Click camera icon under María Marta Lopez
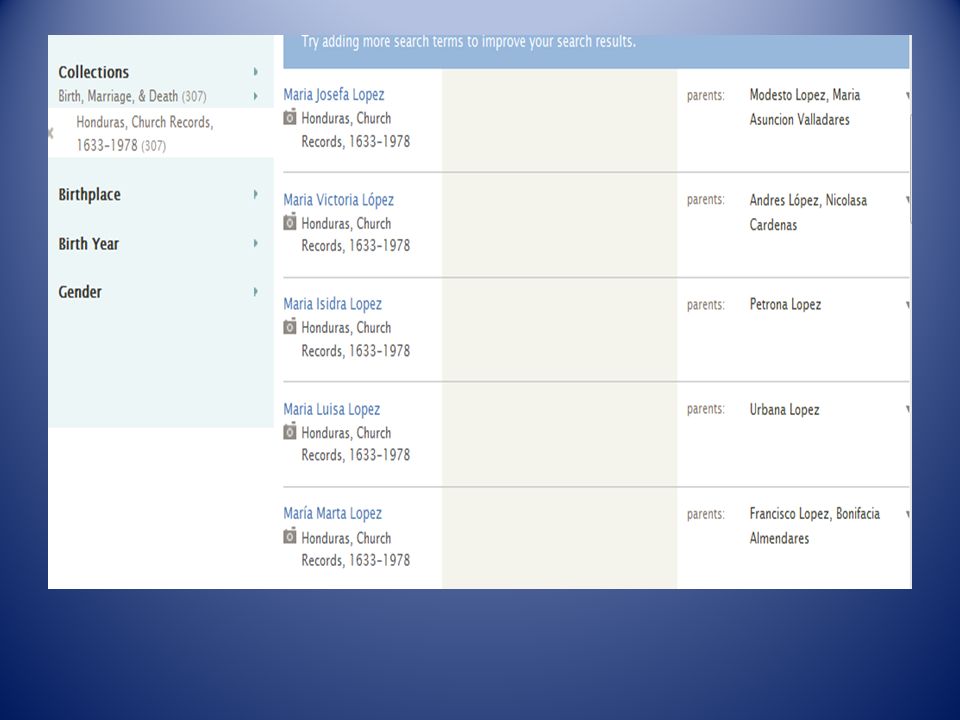960x720 pixels. point(290,536)
